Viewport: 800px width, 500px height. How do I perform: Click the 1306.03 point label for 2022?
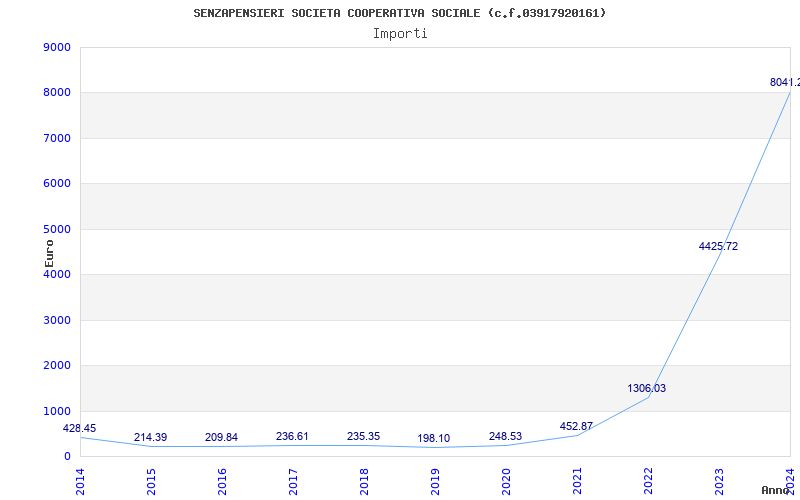tap(646, 388)
